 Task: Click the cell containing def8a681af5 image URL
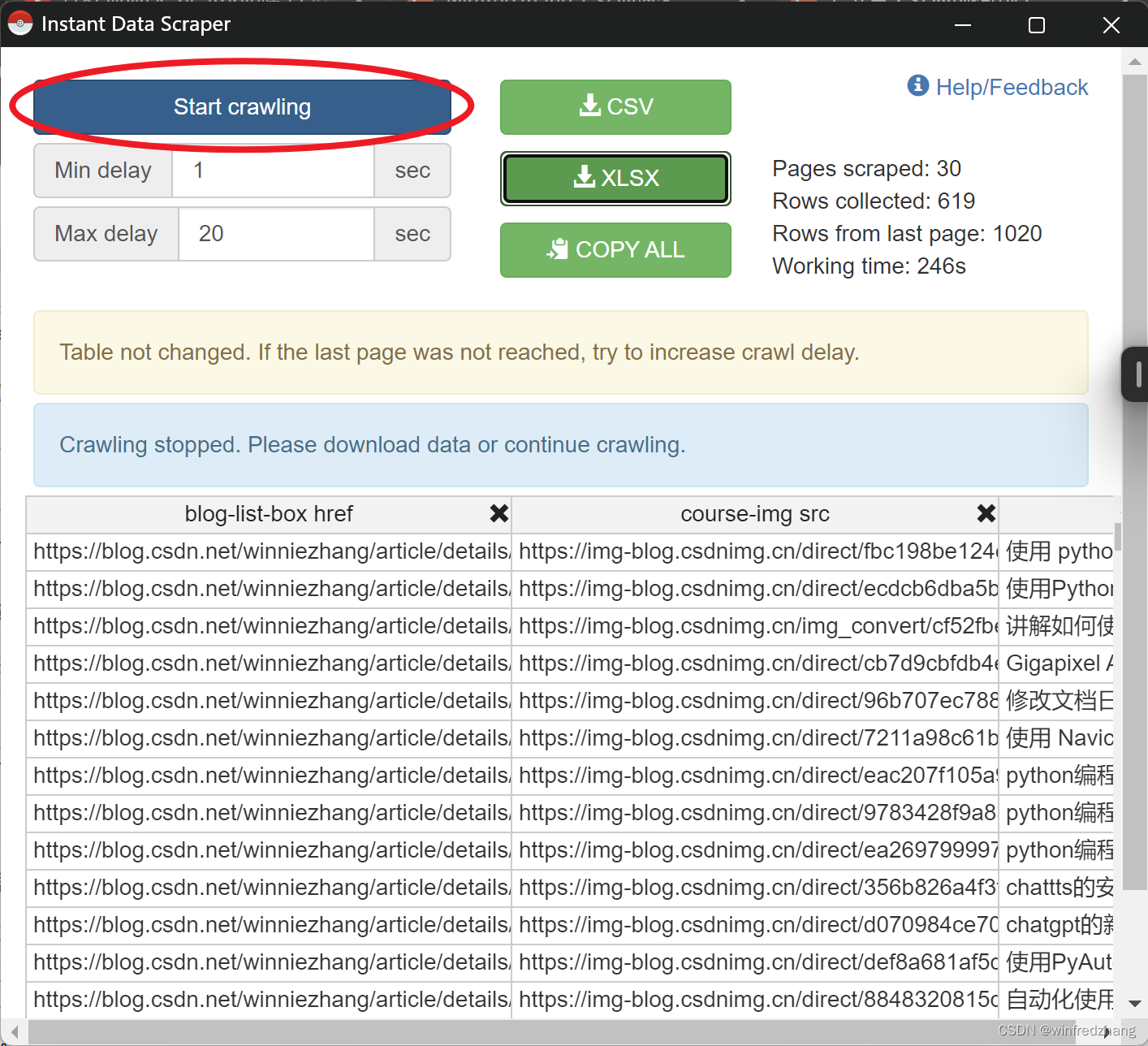(x=755, y=963)
